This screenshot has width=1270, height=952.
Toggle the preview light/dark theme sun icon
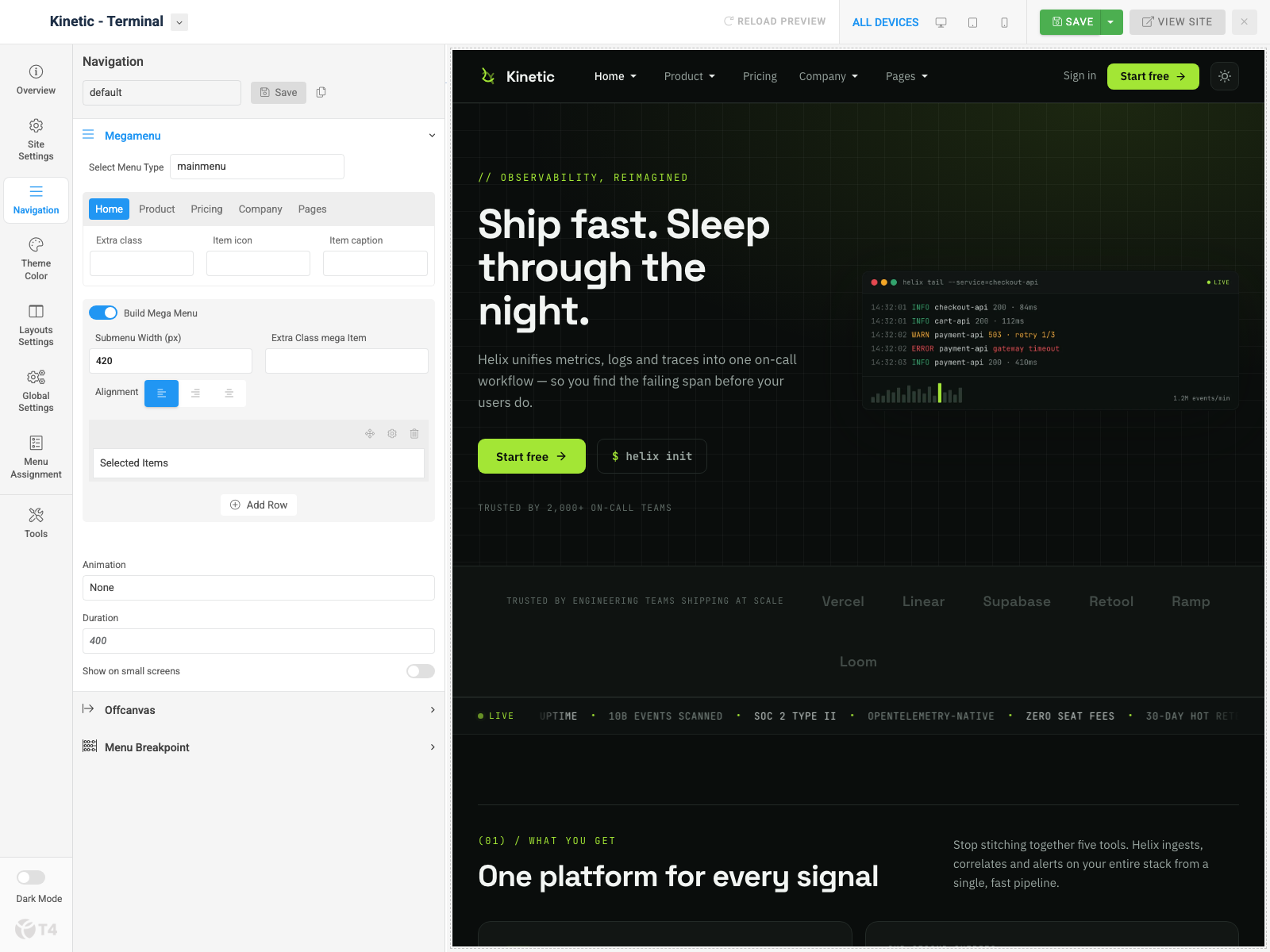(1225, 76)
